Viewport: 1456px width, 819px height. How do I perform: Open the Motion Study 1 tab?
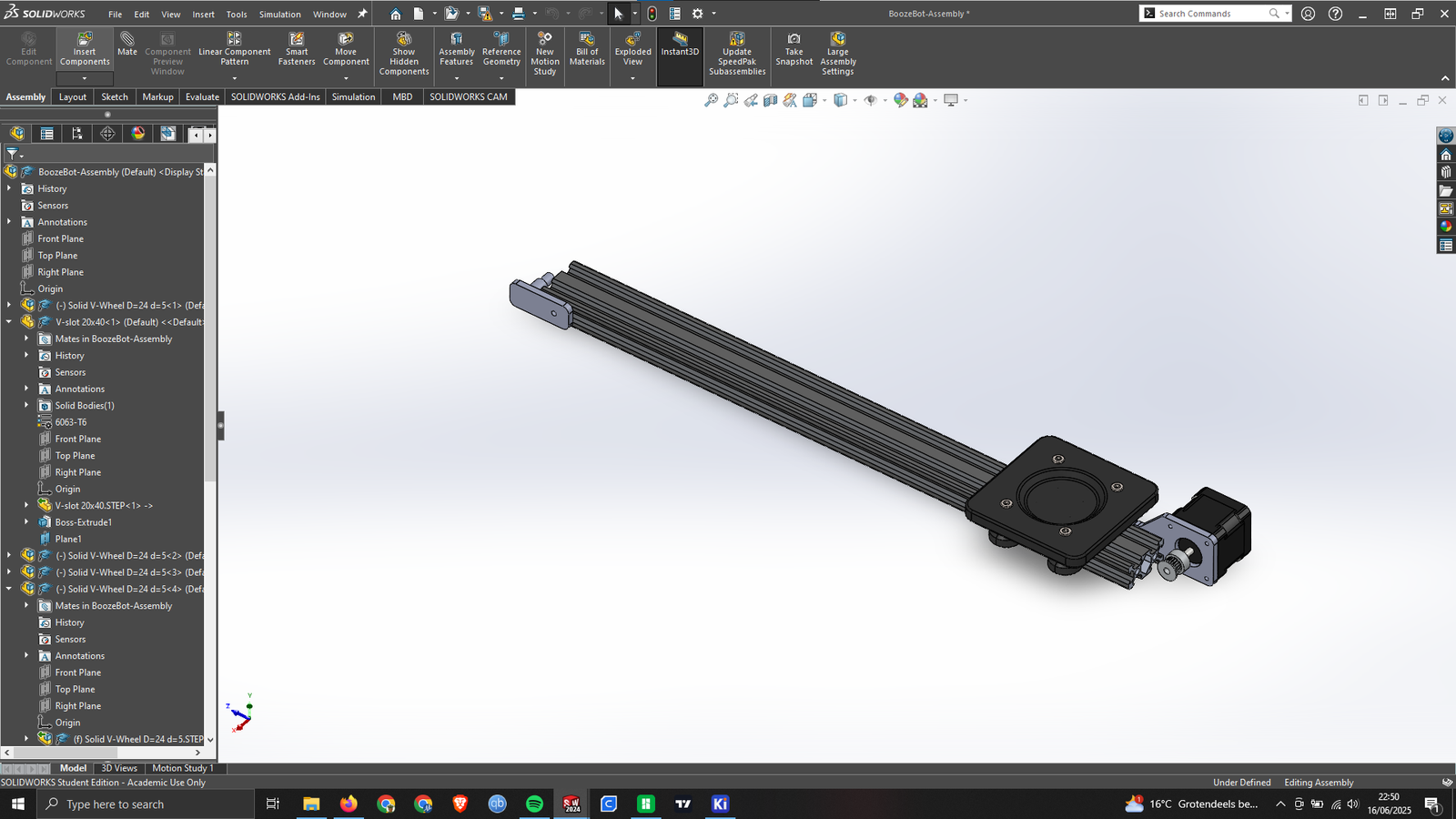(x=182, y=768)
